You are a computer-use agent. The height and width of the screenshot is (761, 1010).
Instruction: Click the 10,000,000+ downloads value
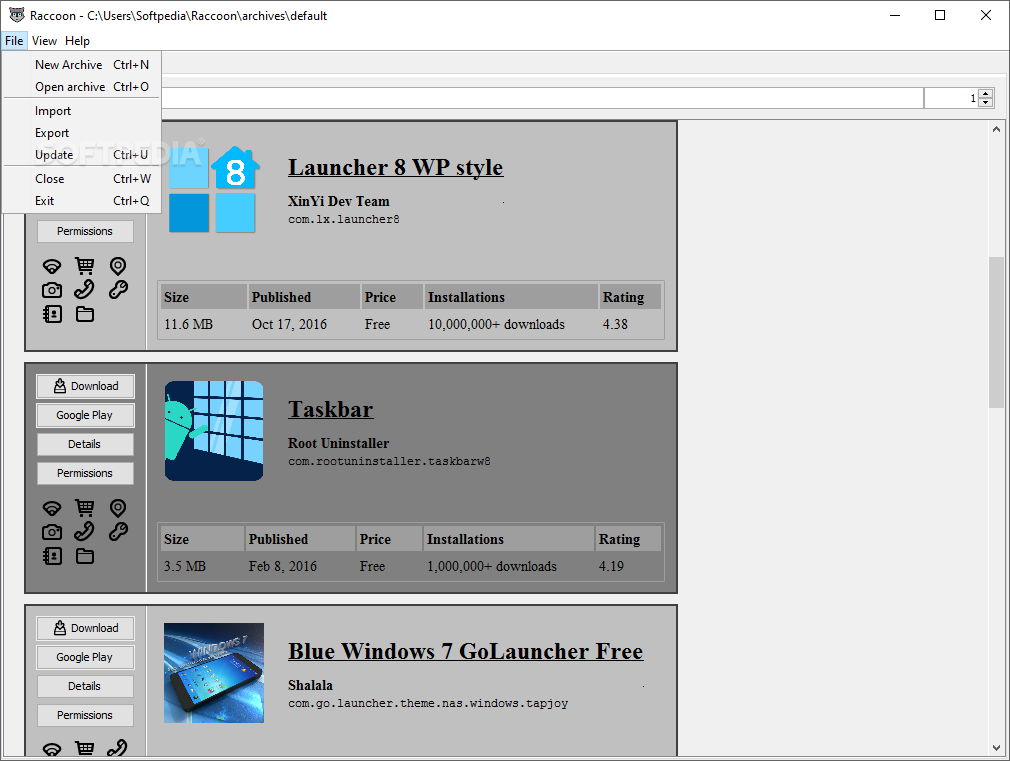496,324
